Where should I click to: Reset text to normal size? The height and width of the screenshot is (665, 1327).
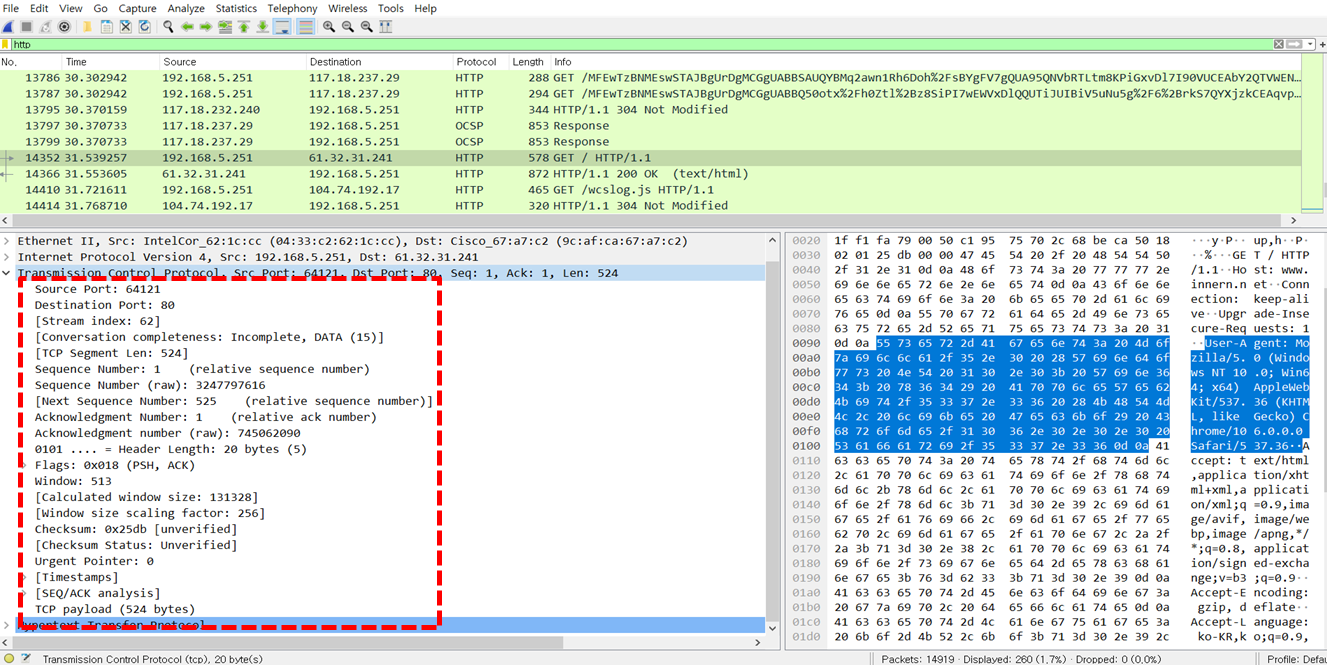click(367, 27)
